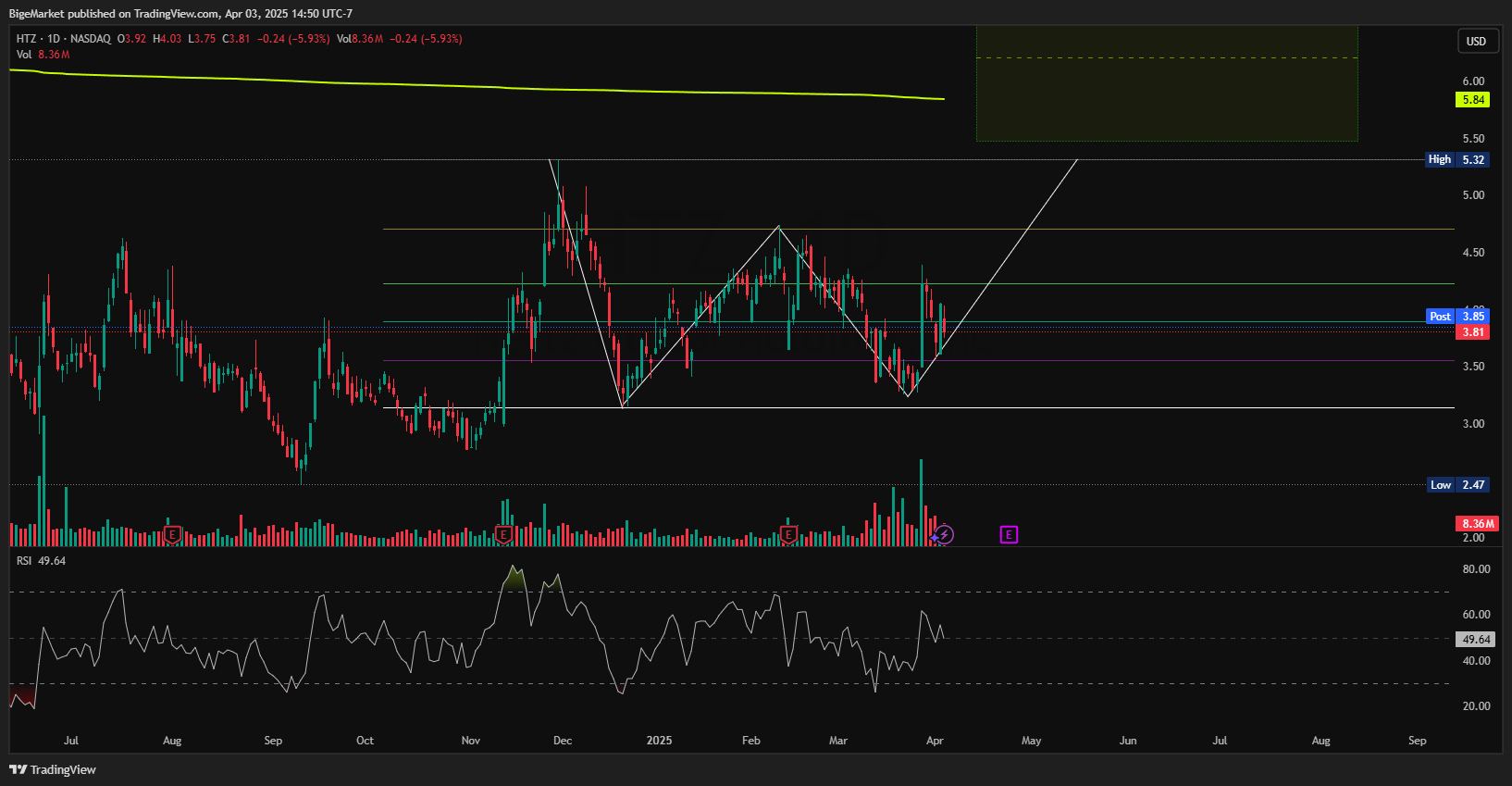1512x786 pixels.
Task: Click the Apr label on time axis
Action: (x=935, y=741)
